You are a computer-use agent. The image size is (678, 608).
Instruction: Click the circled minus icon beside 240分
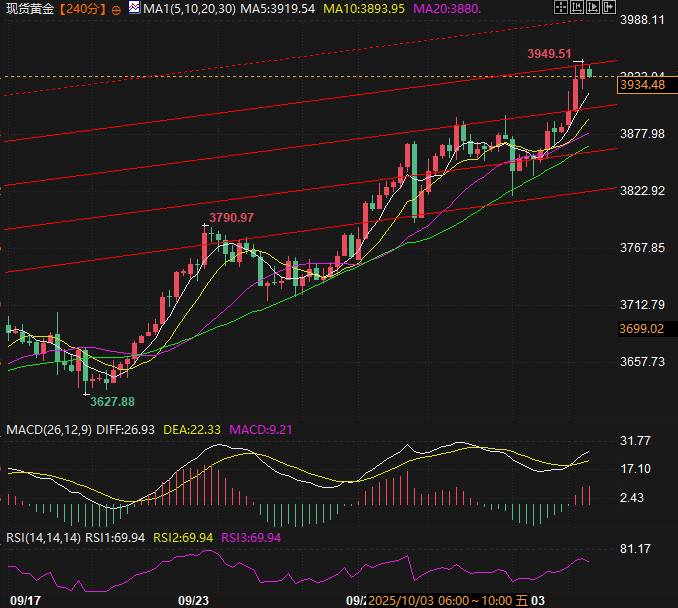pyautogui.click(x=115, y=9)
